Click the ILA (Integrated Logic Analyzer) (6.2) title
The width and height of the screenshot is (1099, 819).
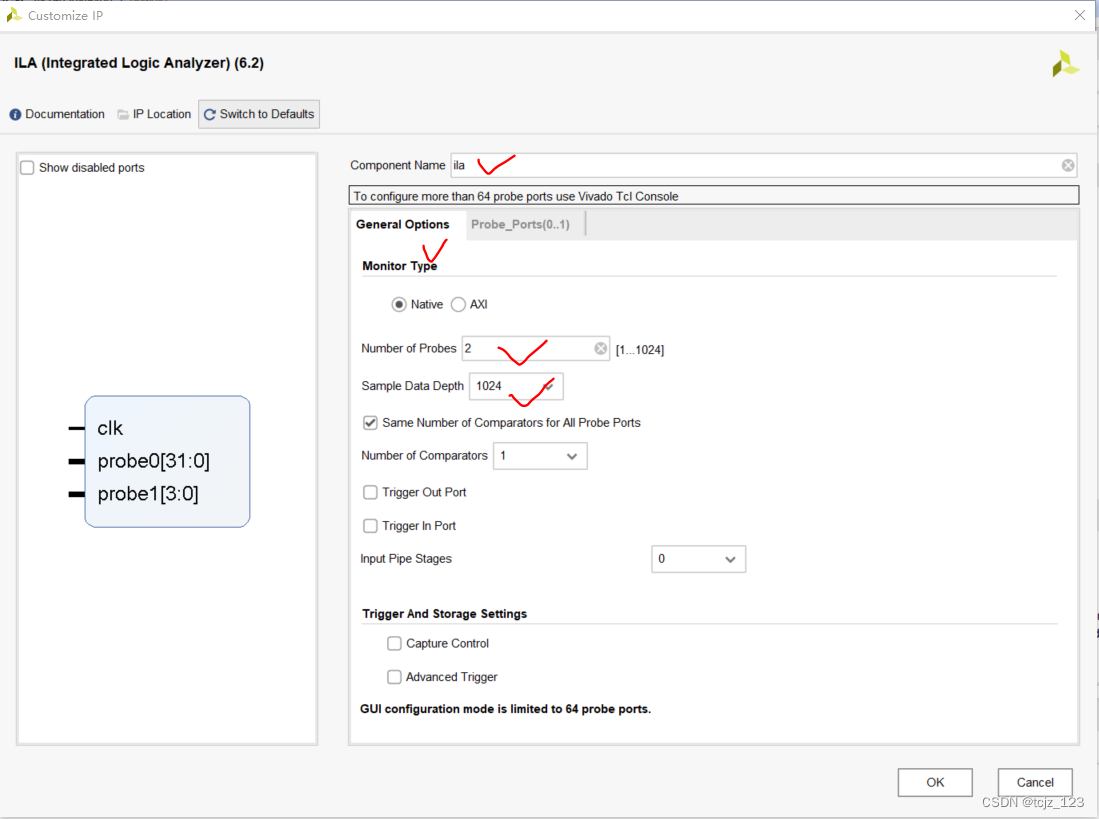coord(139,63)
